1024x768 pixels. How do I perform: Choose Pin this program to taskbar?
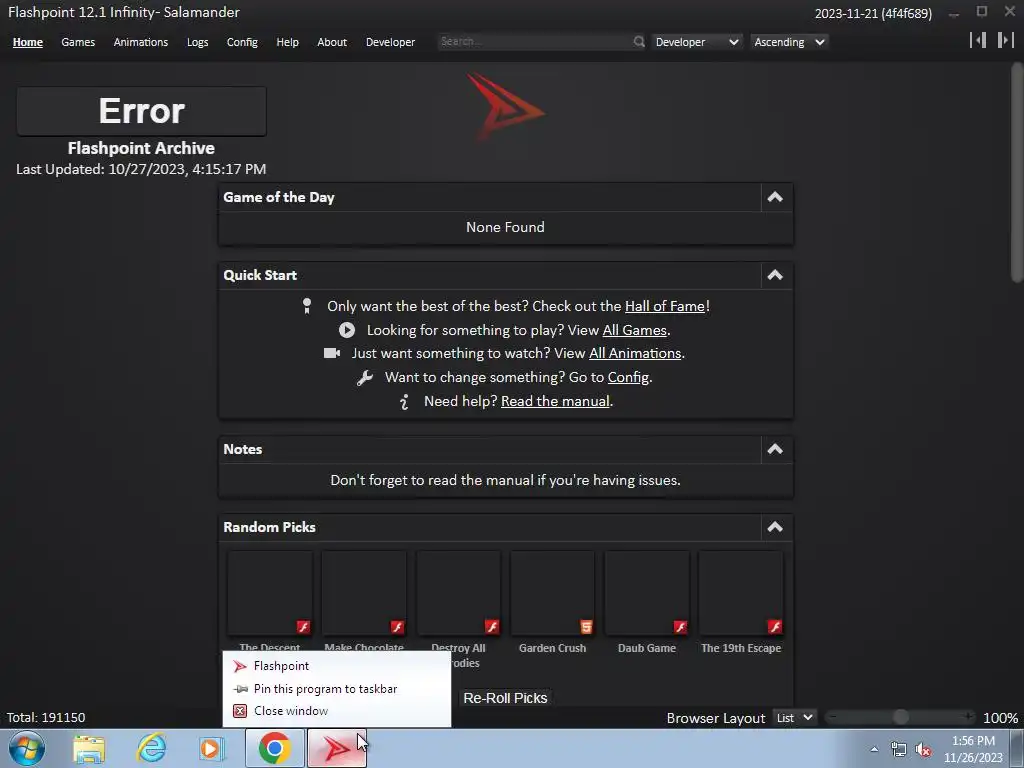pos(336,689)
